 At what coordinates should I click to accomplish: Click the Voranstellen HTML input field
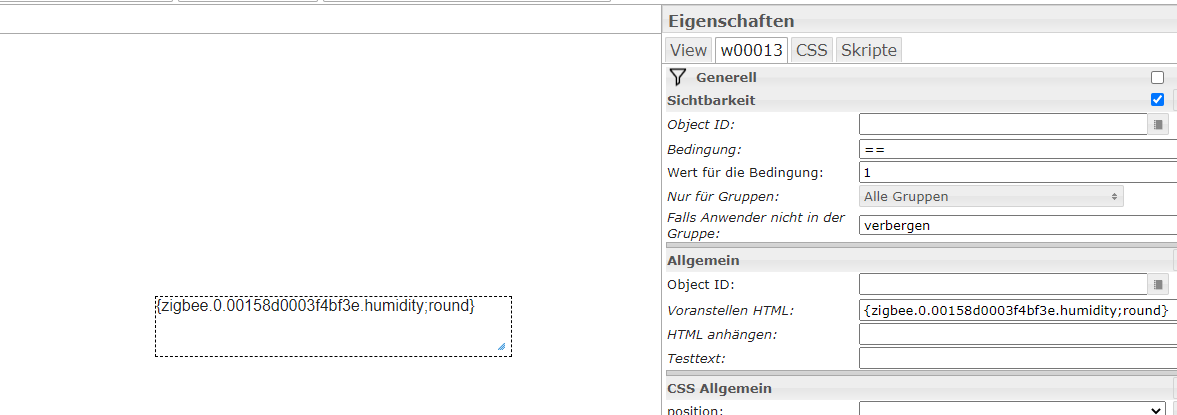pos(1018,310)
